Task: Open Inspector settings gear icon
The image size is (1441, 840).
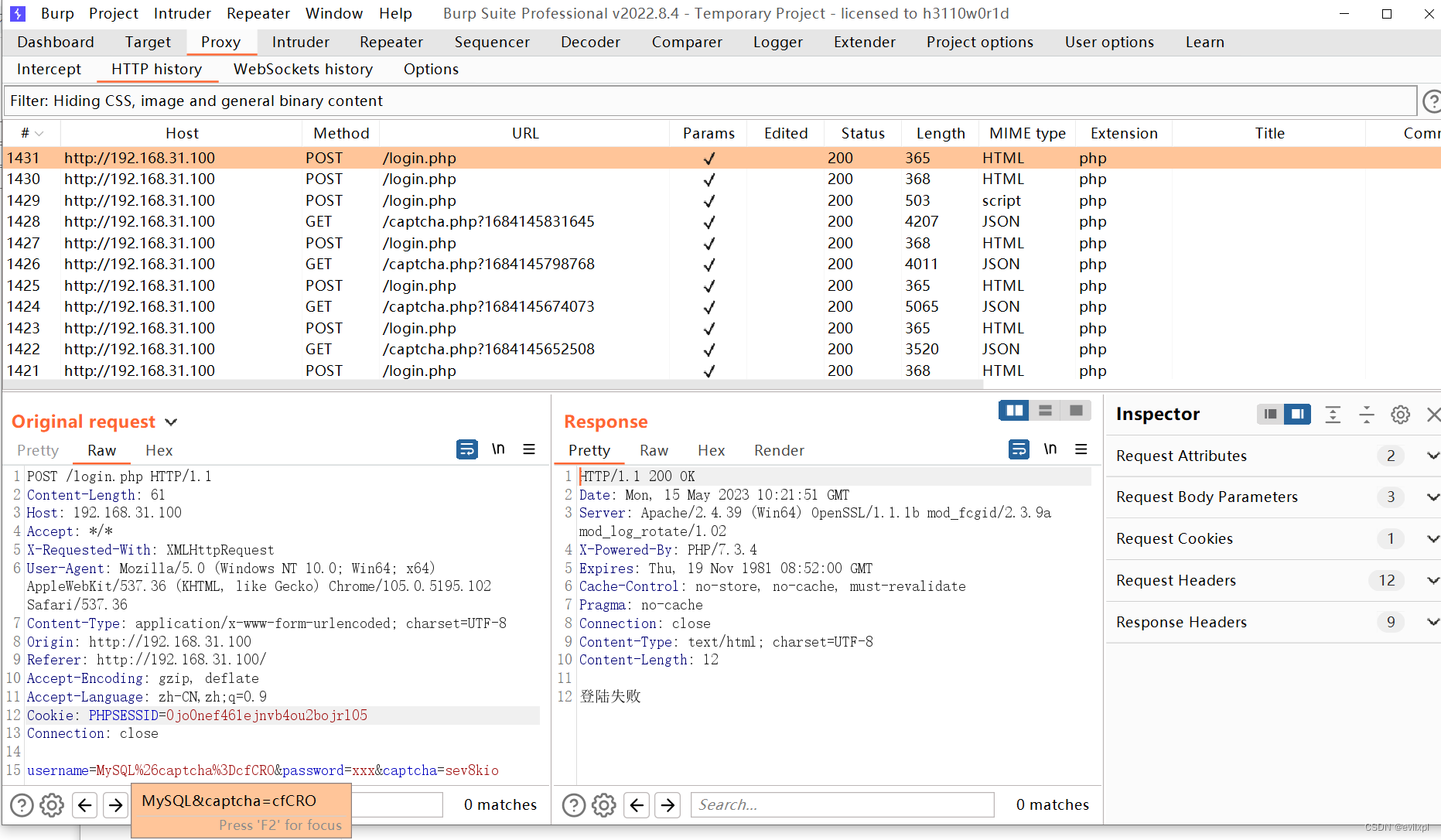Action: (x=1400, y=415)
